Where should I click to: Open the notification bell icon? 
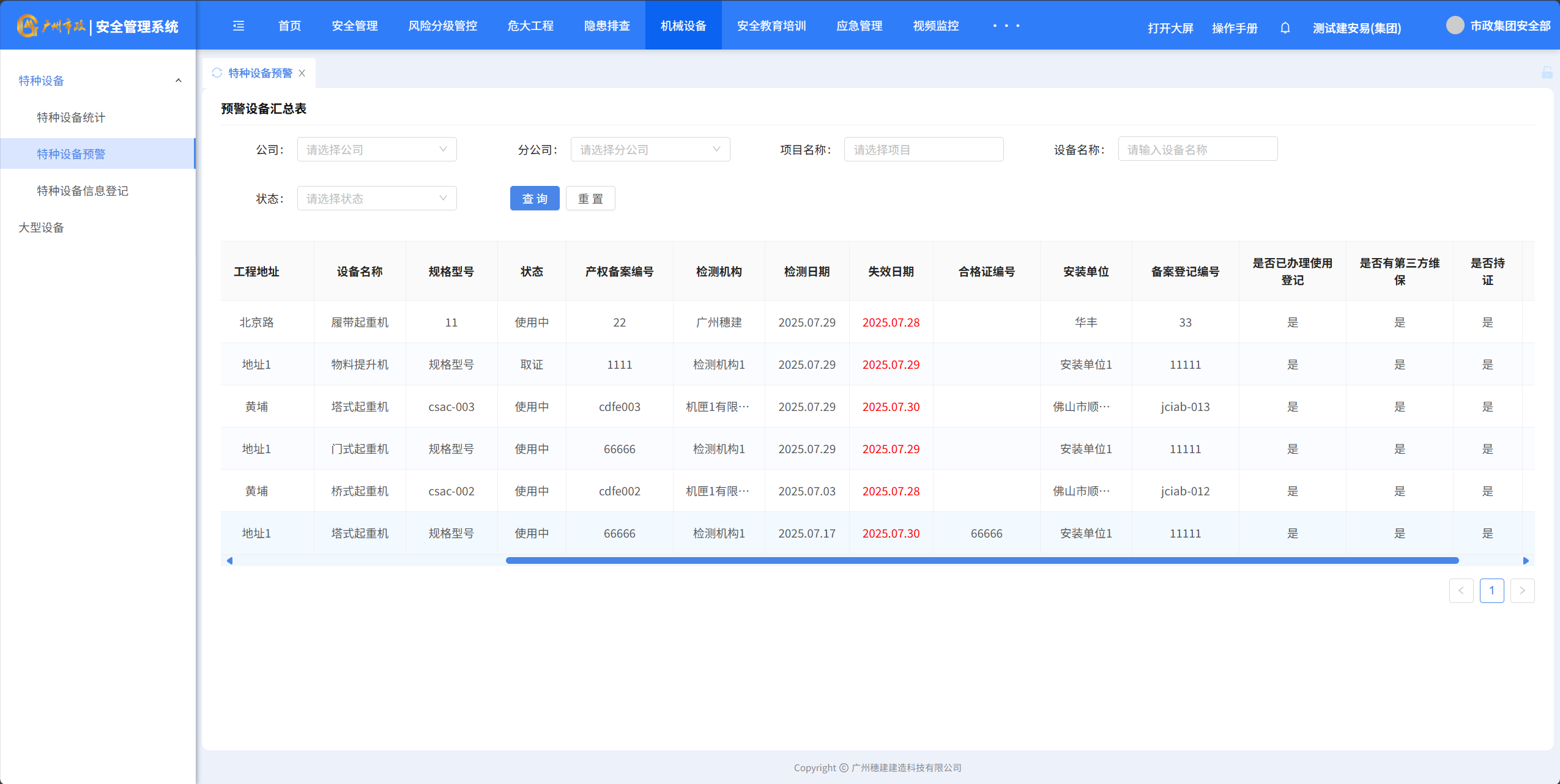1285,28
